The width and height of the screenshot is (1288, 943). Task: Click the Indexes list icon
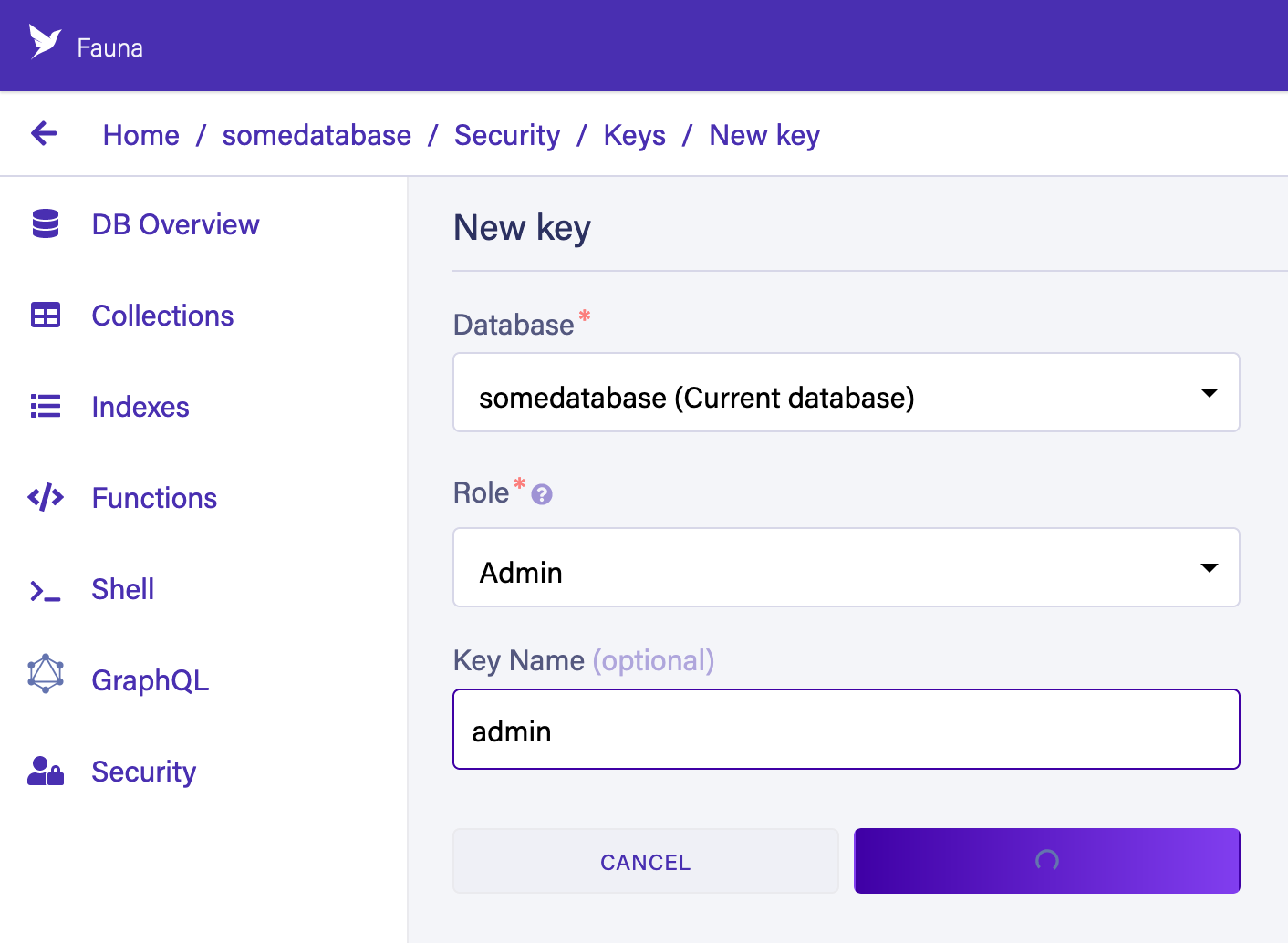pos(46,406)
